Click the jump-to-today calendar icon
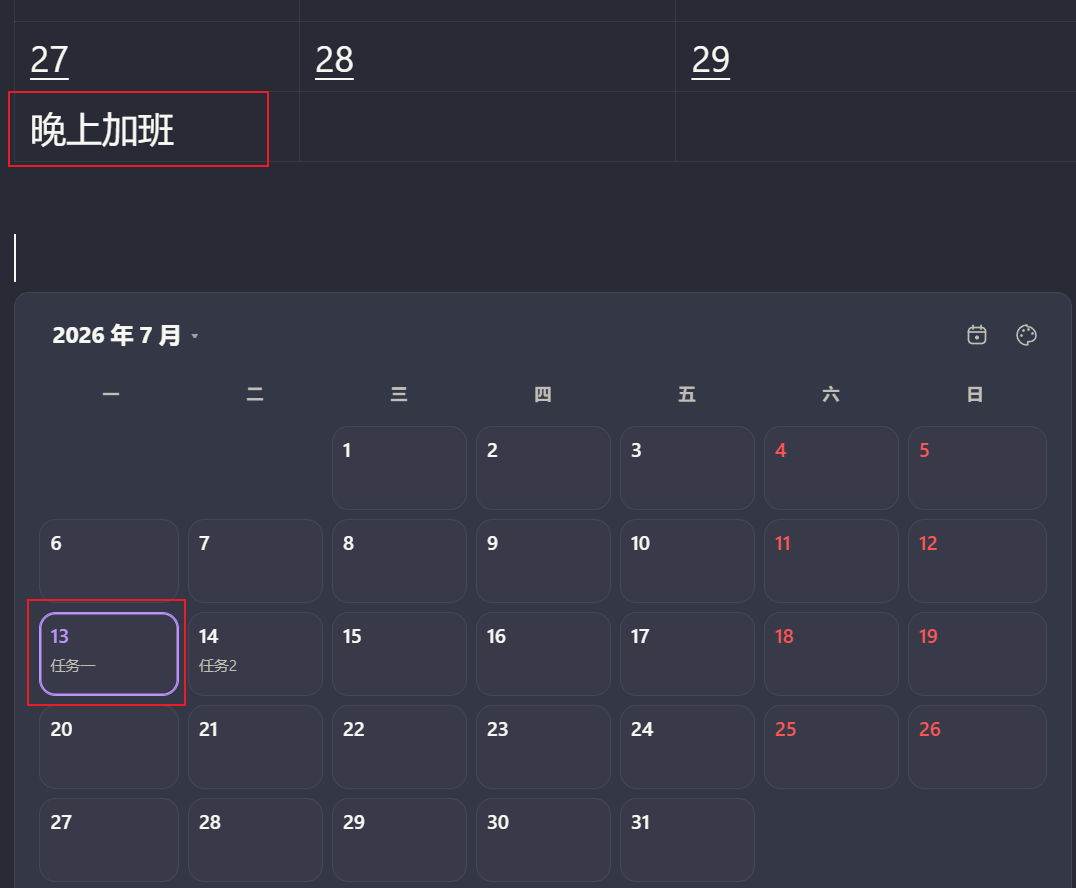This screenshot has height=888, width=1076. point(976,335)
